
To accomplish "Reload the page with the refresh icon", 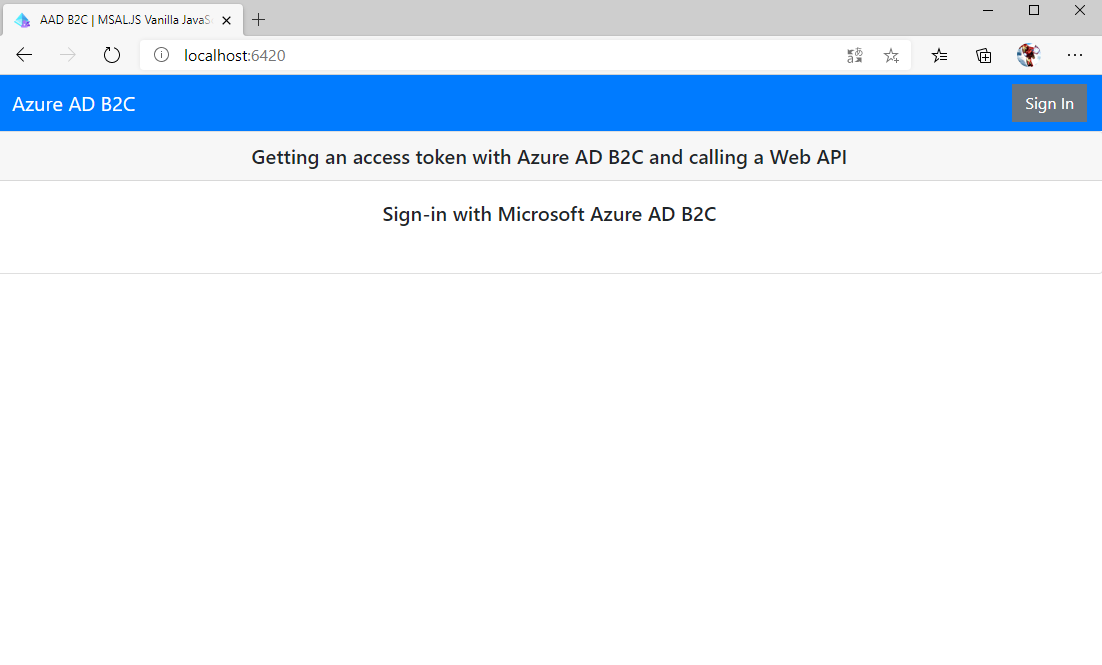I will (x=112, y=55).
